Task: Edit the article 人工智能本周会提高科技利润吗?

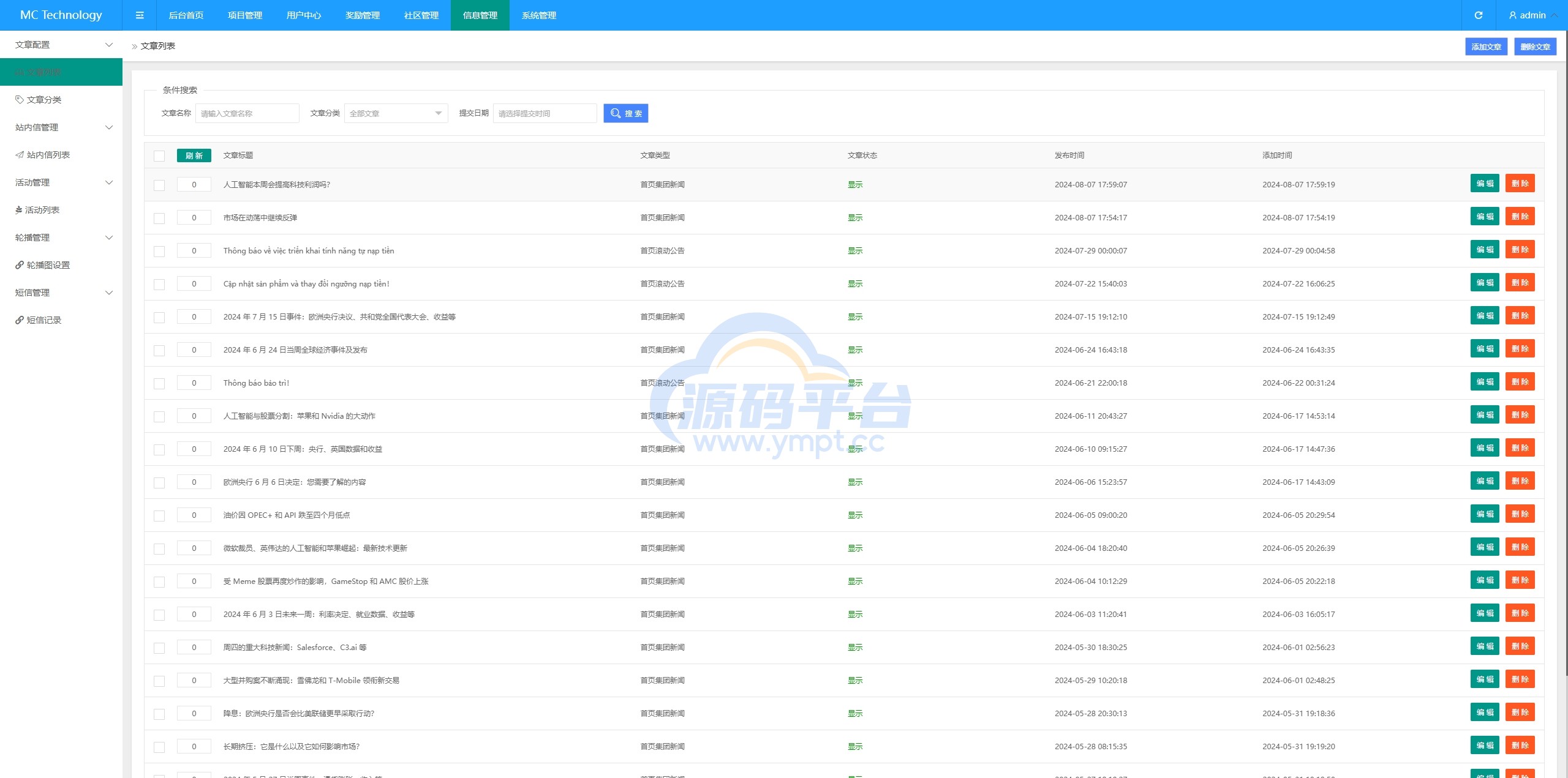Action: click(1485, 183)
